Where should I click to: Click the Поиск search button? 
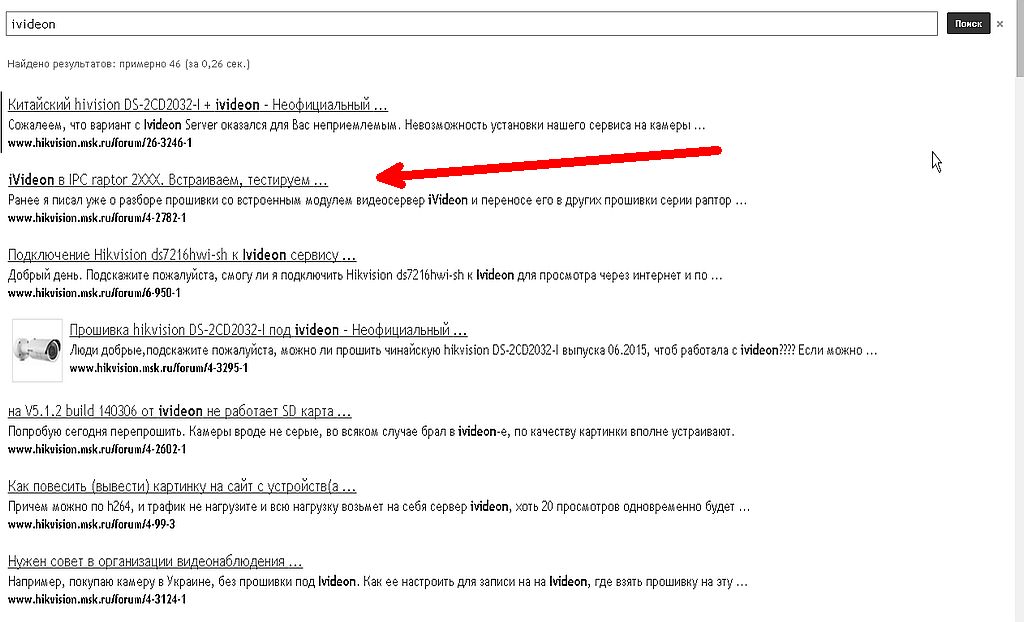click(968, 24)
